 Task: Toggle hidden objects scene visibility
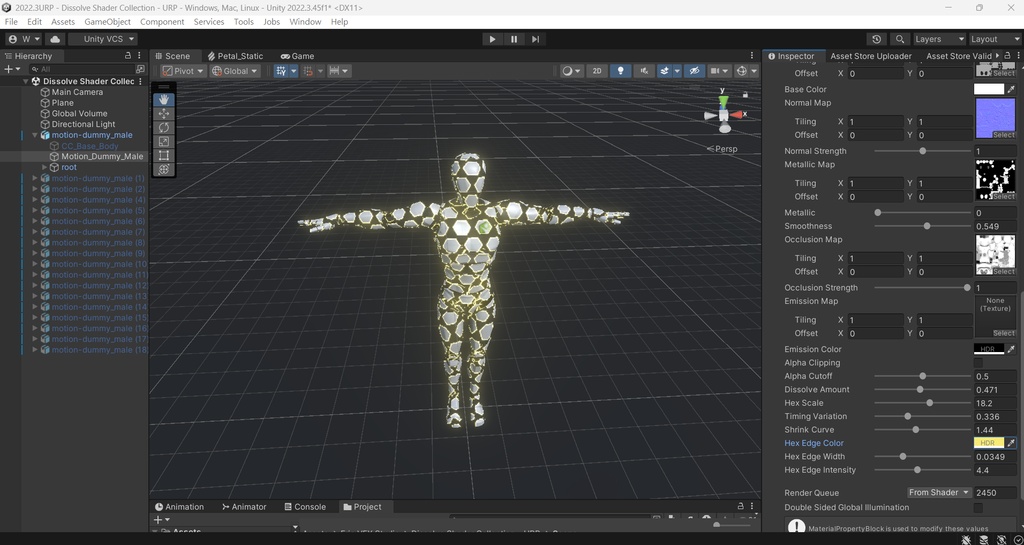(694, 71)
